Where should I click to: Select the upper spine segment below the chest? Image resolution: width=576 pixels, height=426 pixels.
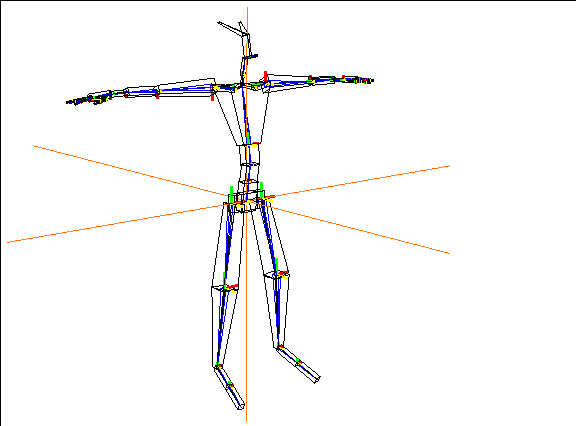pyautogui.click(x=249, y=154)
